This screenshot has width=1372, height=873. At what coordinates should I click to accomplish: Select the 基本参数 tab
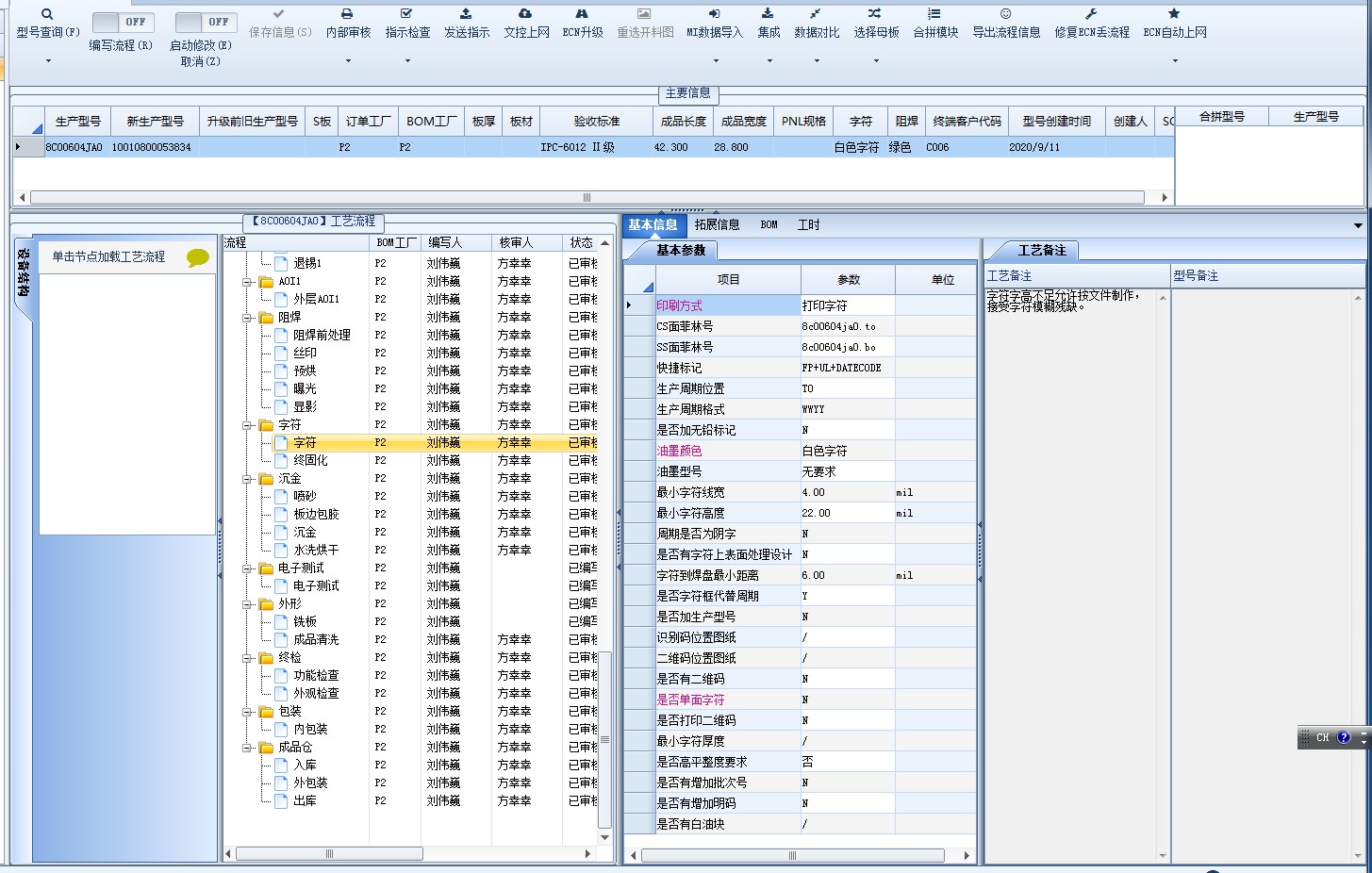coord(681,250)
